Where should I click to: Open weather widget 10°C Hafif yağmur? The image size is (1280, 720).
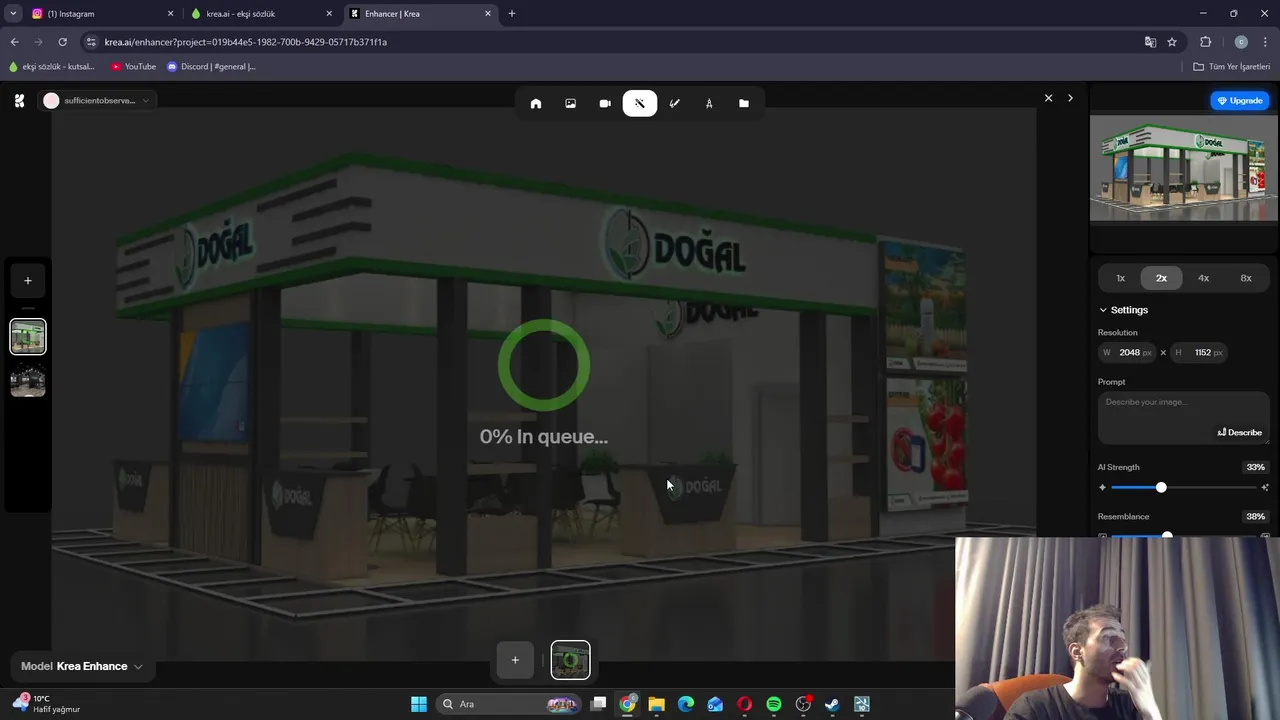pos(46,704)
